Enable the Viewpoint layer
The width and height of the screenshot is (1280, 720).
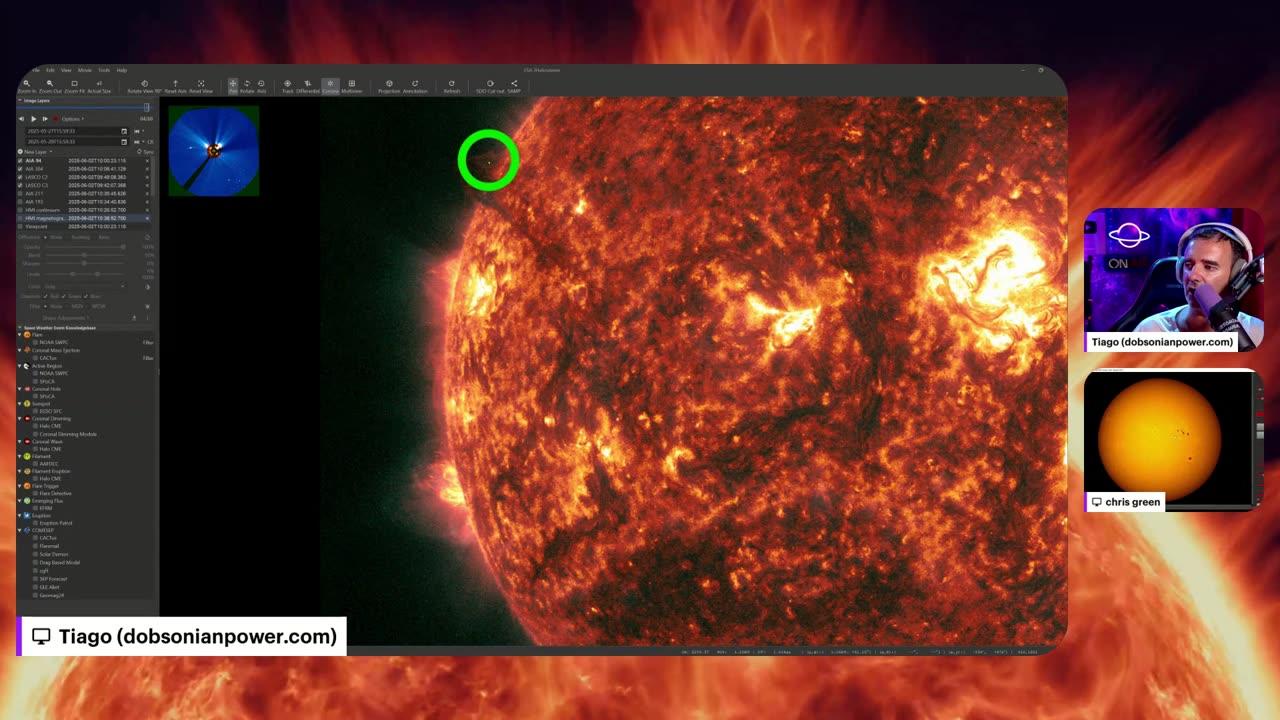point(20,226)
